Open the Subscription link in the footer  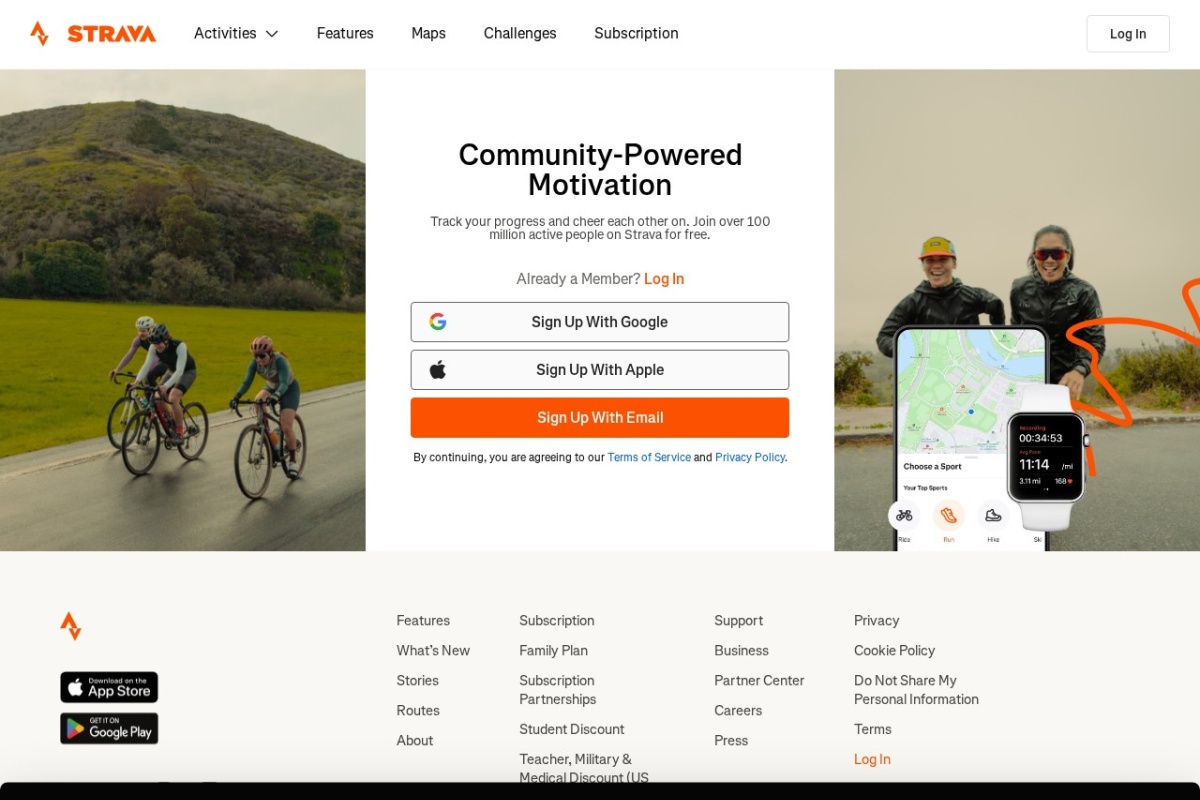557,621
